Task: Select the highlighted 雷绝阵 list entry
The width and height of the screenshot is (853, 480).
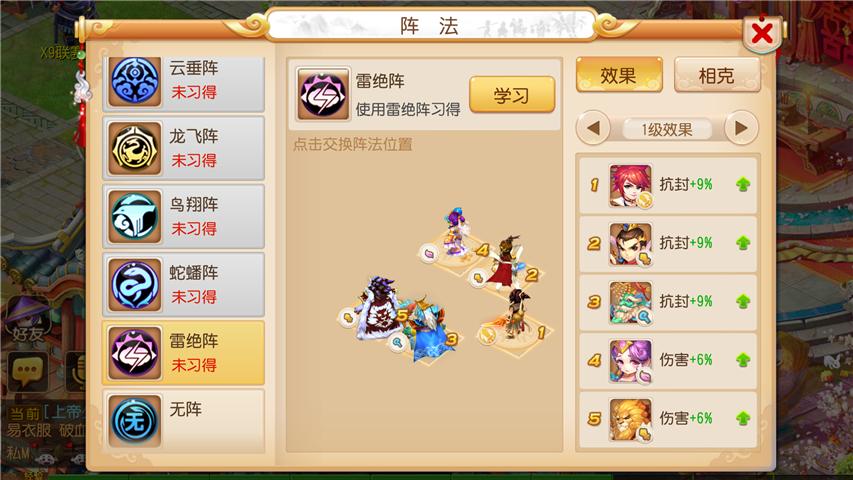Action: [183, 353]
